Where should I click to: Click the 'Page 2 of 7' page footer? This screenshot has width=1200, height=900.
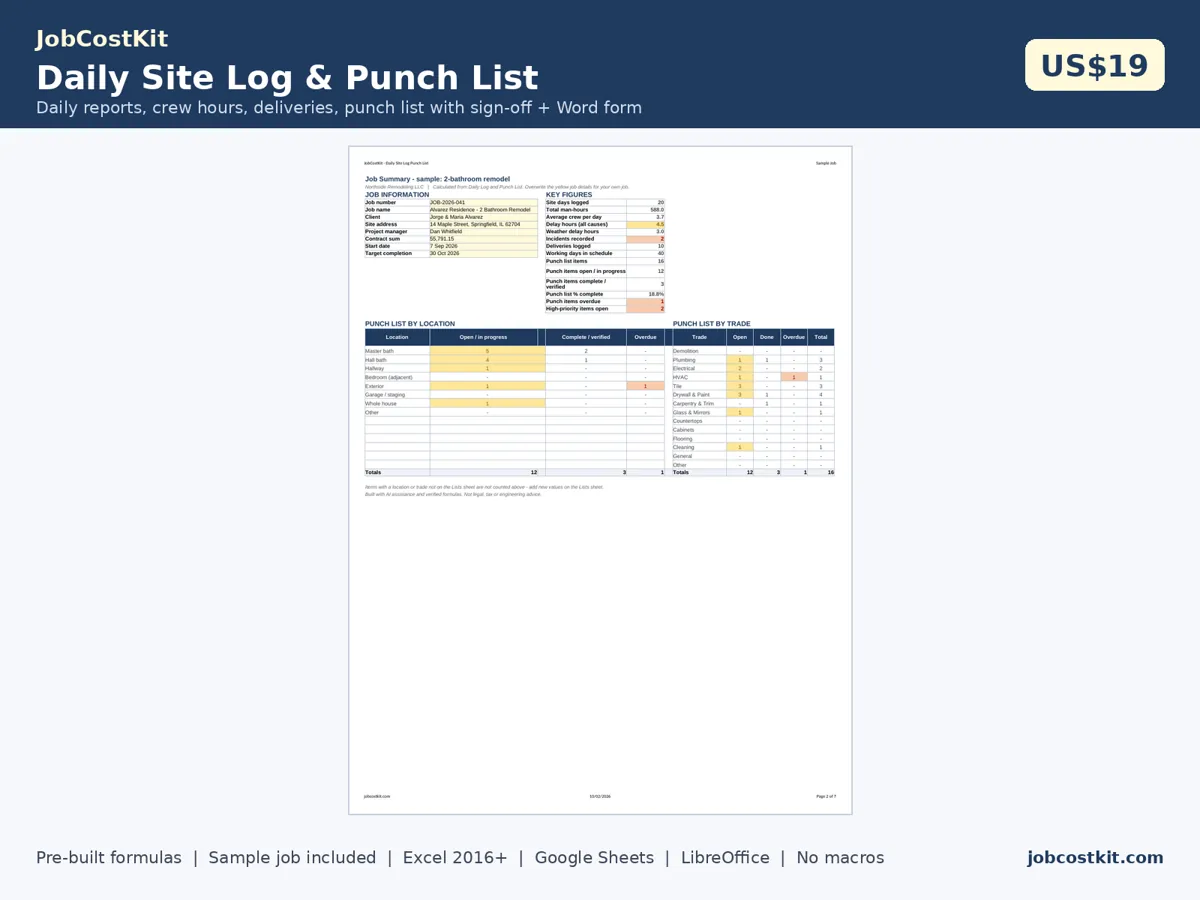pyautogui.click(x=826, y=796)
